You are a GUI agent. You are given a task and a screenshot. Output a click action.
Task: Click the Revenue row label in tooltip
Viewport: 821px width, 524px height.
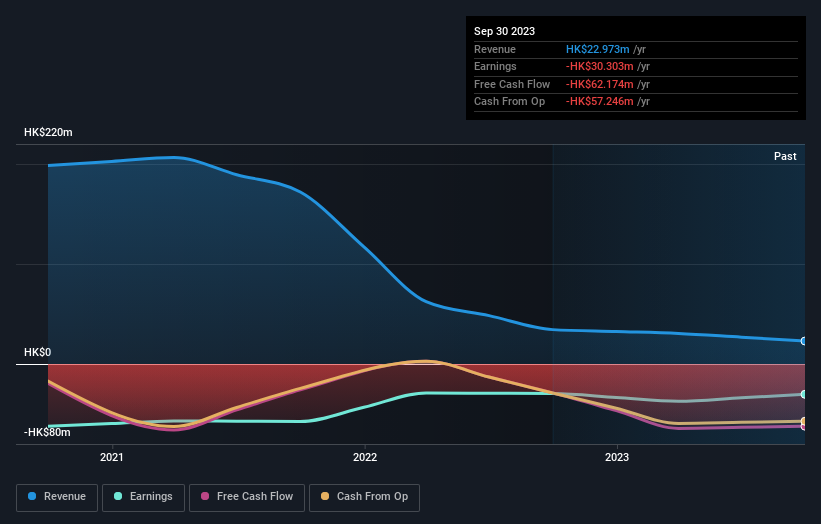[495, 49]
